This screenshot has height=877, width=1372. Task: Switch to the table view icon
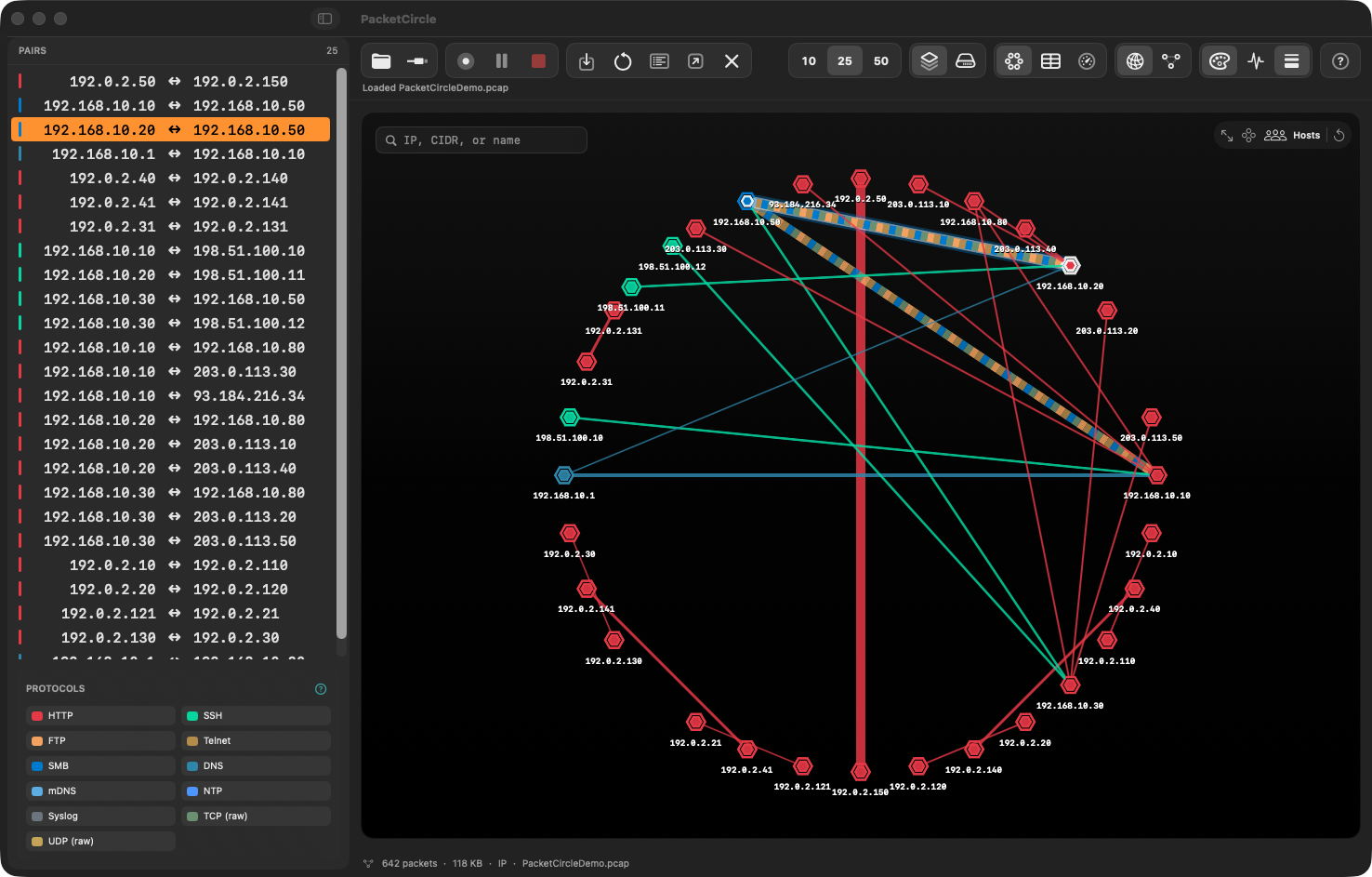pos(1050,61)
